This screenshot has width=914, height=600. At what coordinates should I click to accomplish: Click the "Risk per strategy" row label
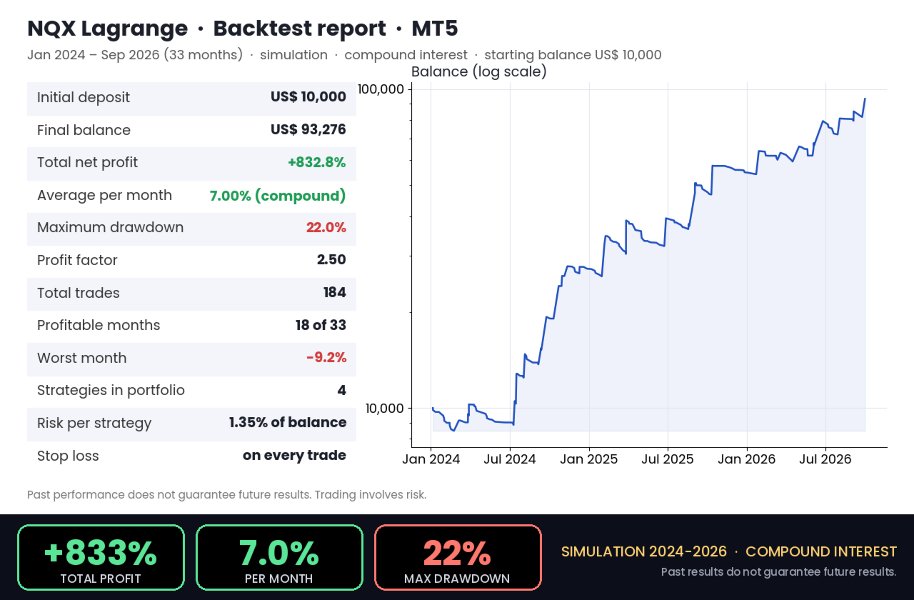(94, 423)
